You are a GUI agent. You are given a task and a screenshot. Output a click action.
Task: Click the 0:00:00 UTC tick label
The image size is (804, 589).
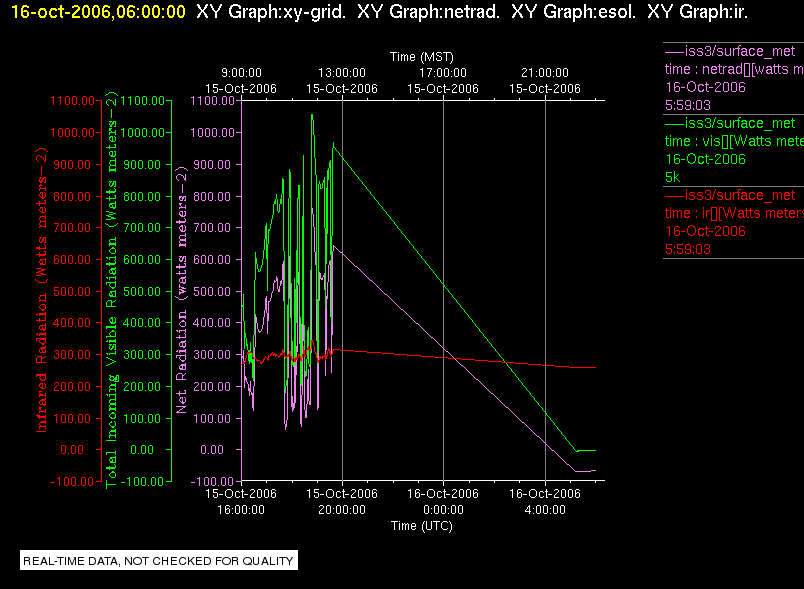[443, 510]
